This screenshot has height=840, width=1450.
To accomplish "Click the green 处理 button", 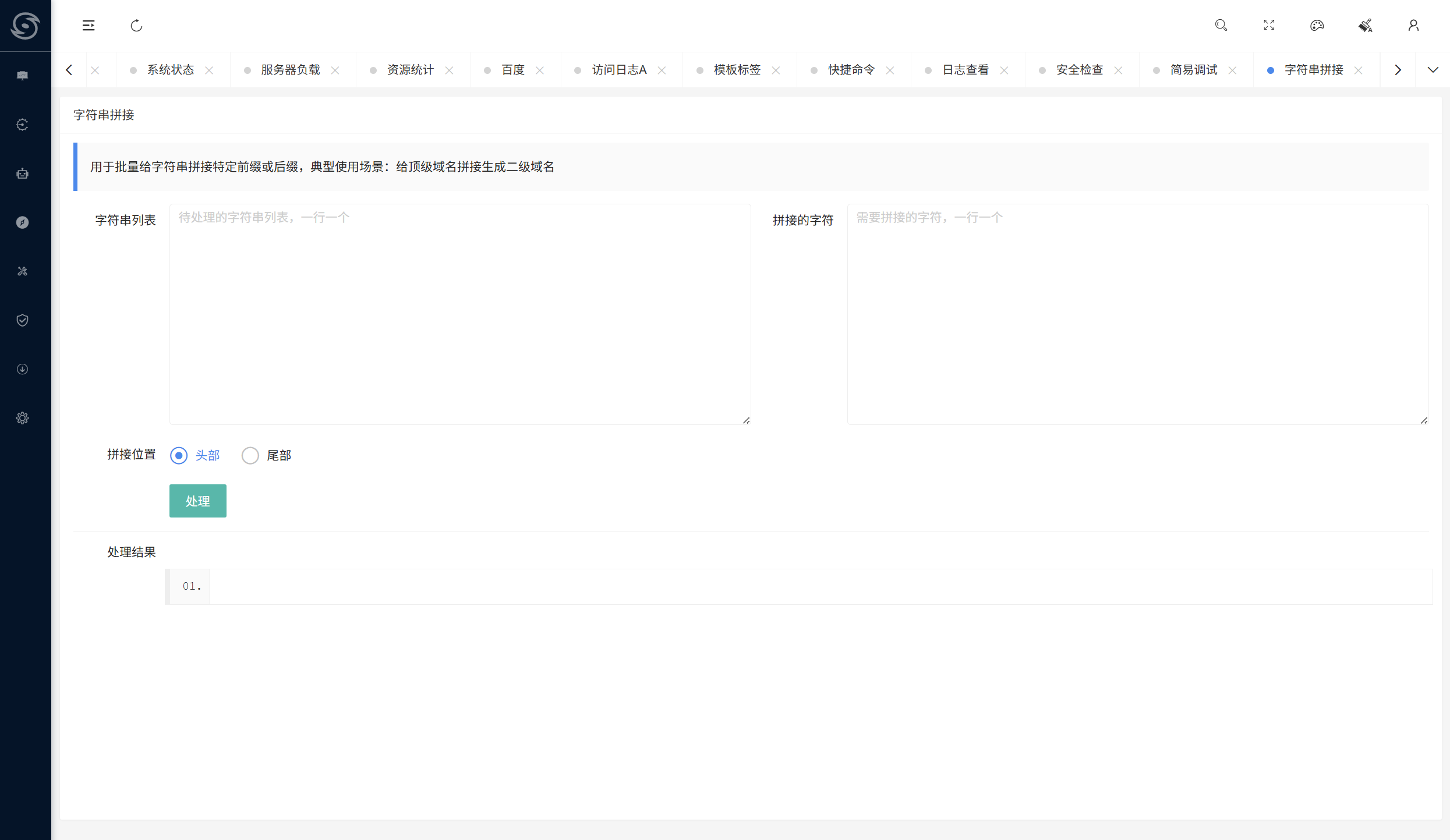I will (198, 501).
